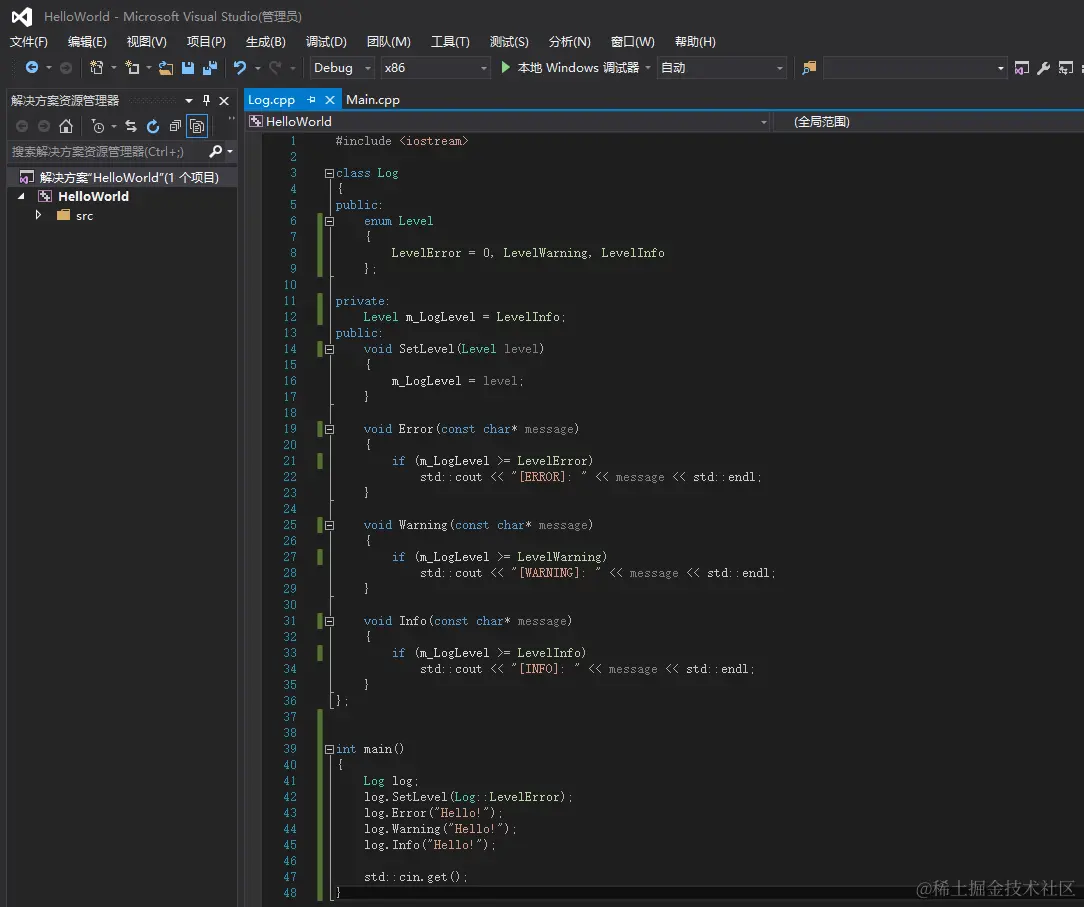1084x907 pixels.
Task: Toggle the pin on Log.cpp tab
Action: coord(311,100)
